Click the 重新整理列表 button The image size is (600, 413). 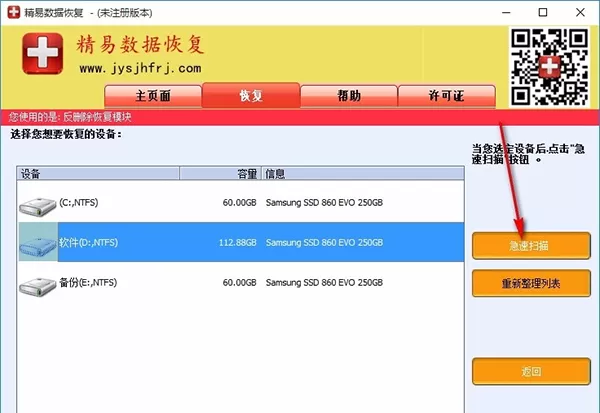pyautogui.click(x=531, y=283)
